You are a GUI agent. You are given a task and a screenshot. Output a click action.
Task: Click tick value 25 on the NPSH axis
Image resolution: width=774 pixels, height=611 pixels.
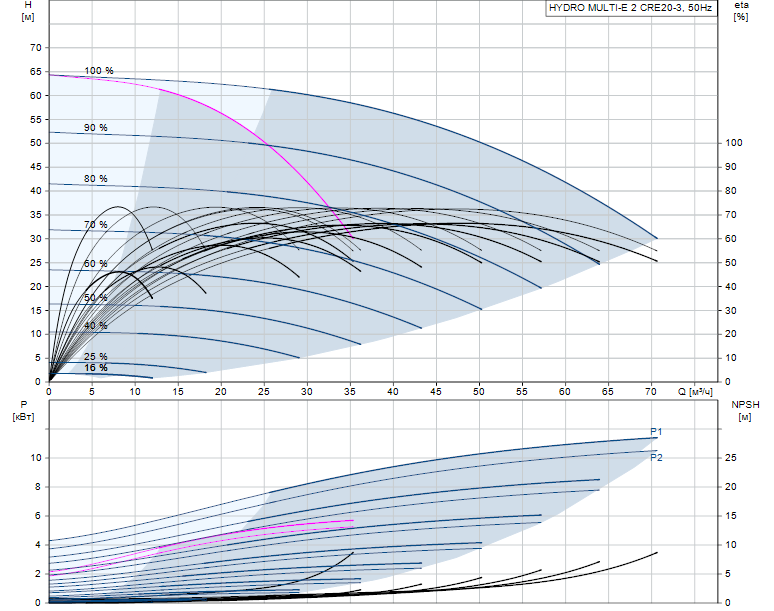pos(731,458)
